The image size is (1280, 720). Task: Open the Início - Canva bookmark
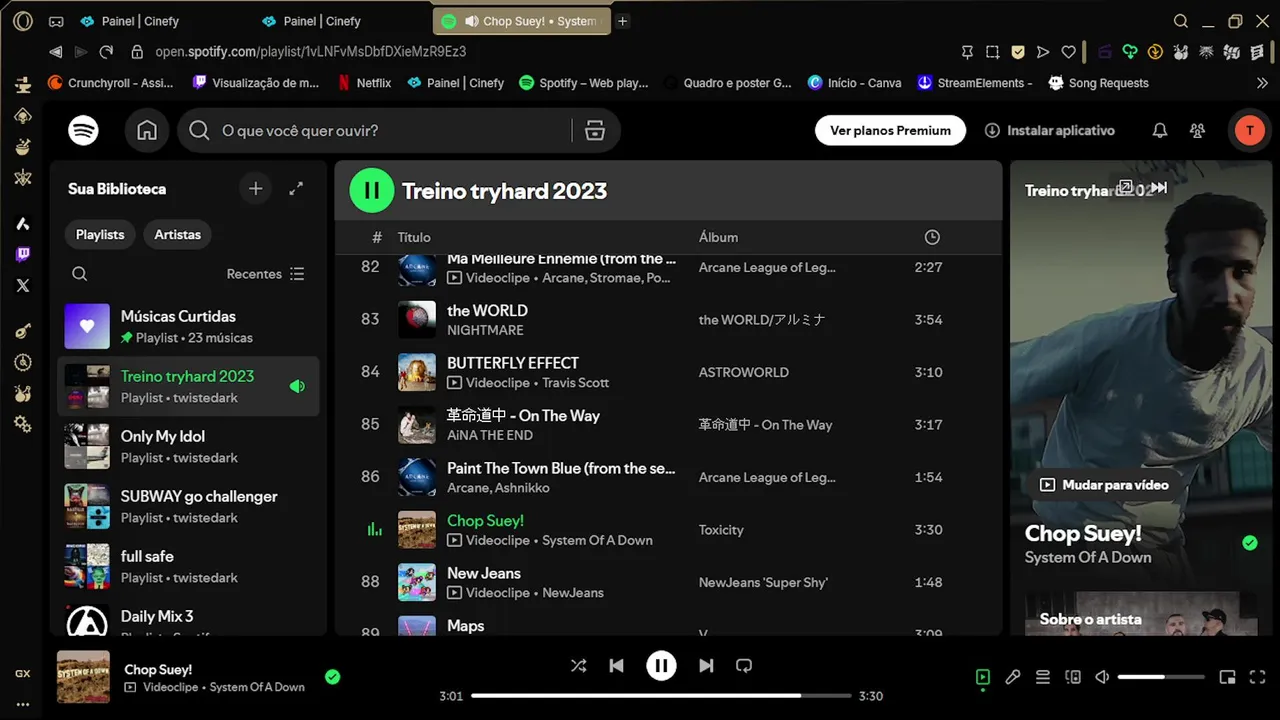[855, 83]
